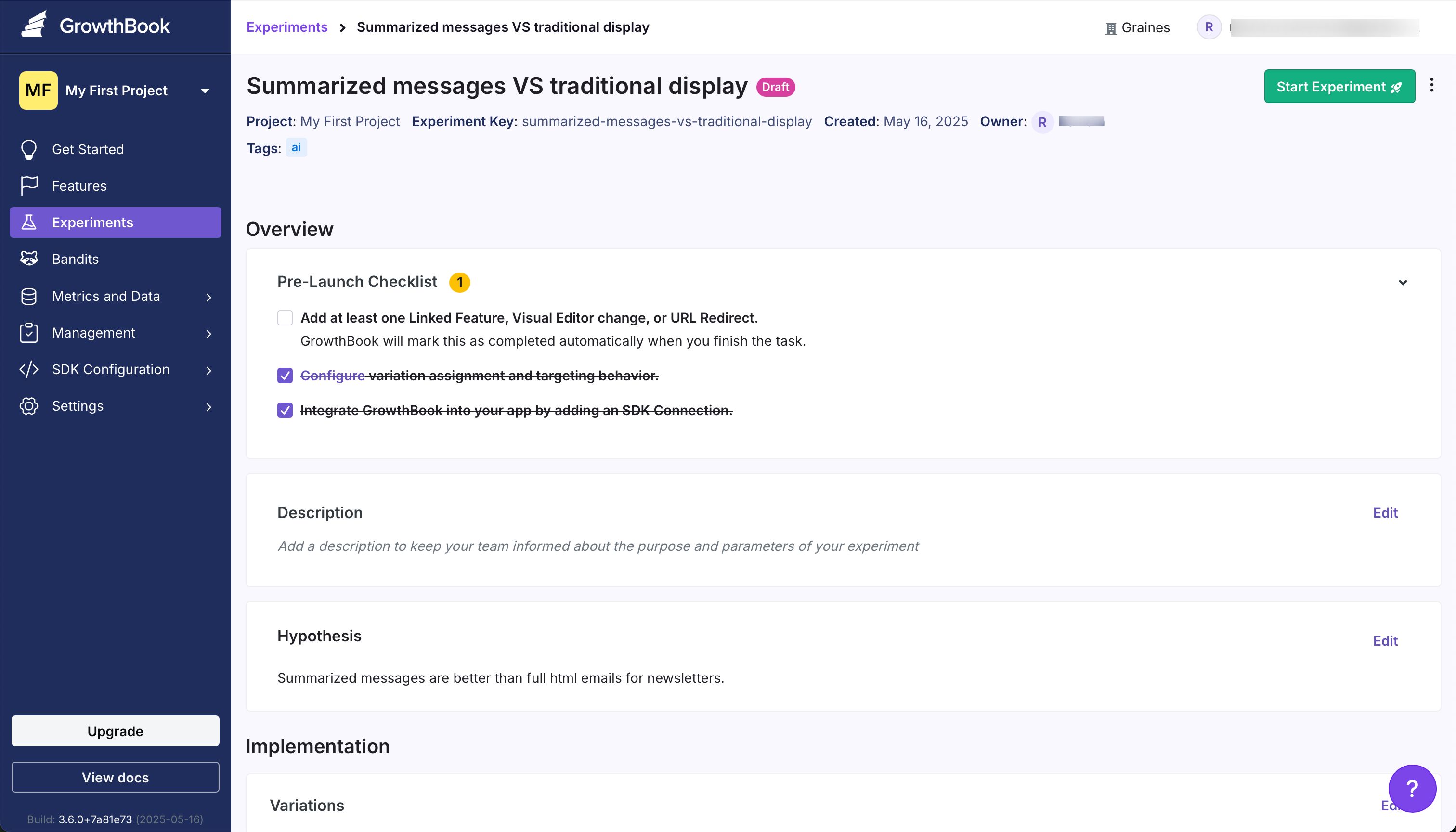Screen dimensions: 1456x832
Task: Expand SDK Configuration submenu chevron
Action: click(208, 370)
